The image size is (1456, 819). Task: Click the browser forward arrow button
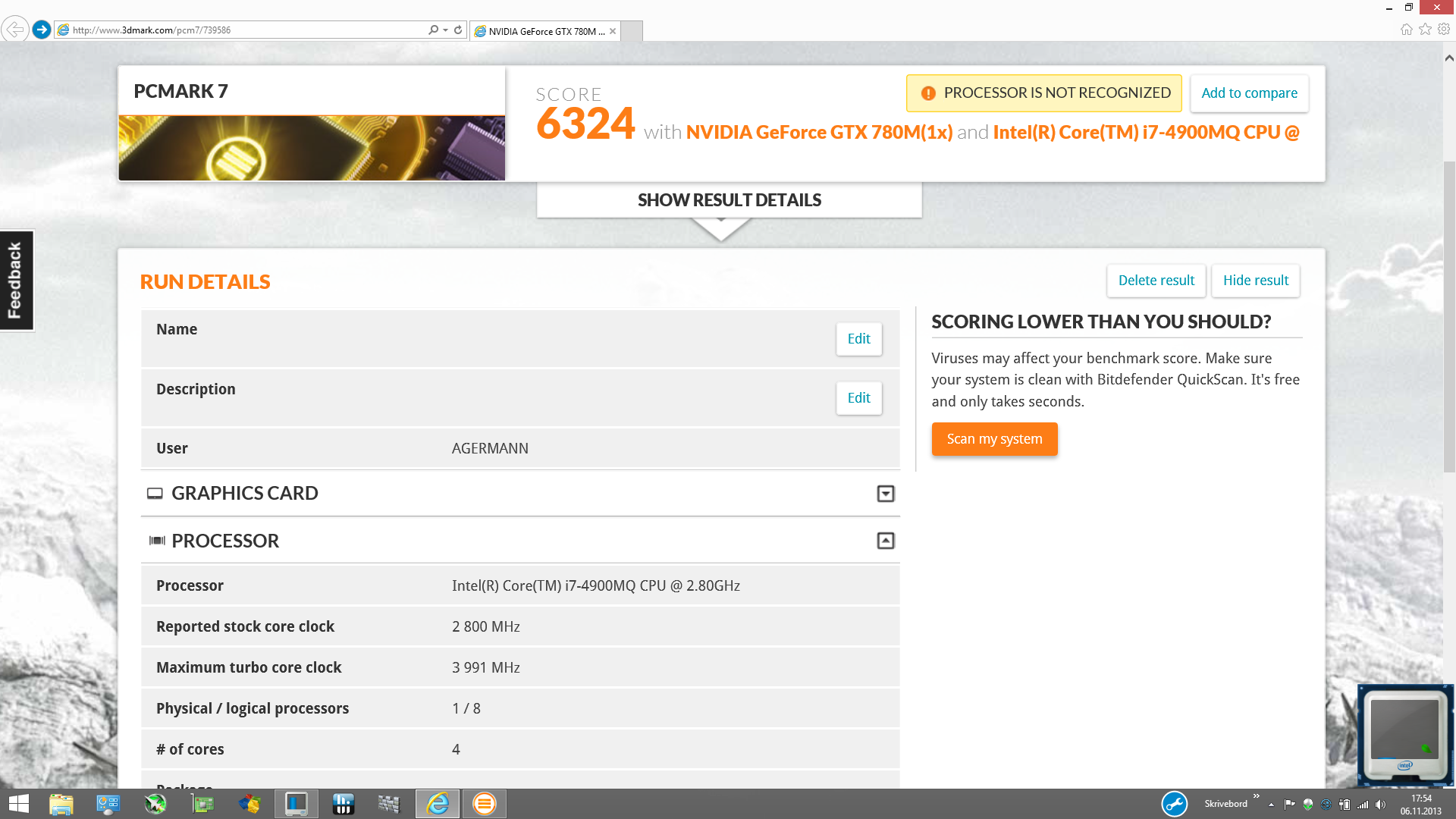[42, 30]
